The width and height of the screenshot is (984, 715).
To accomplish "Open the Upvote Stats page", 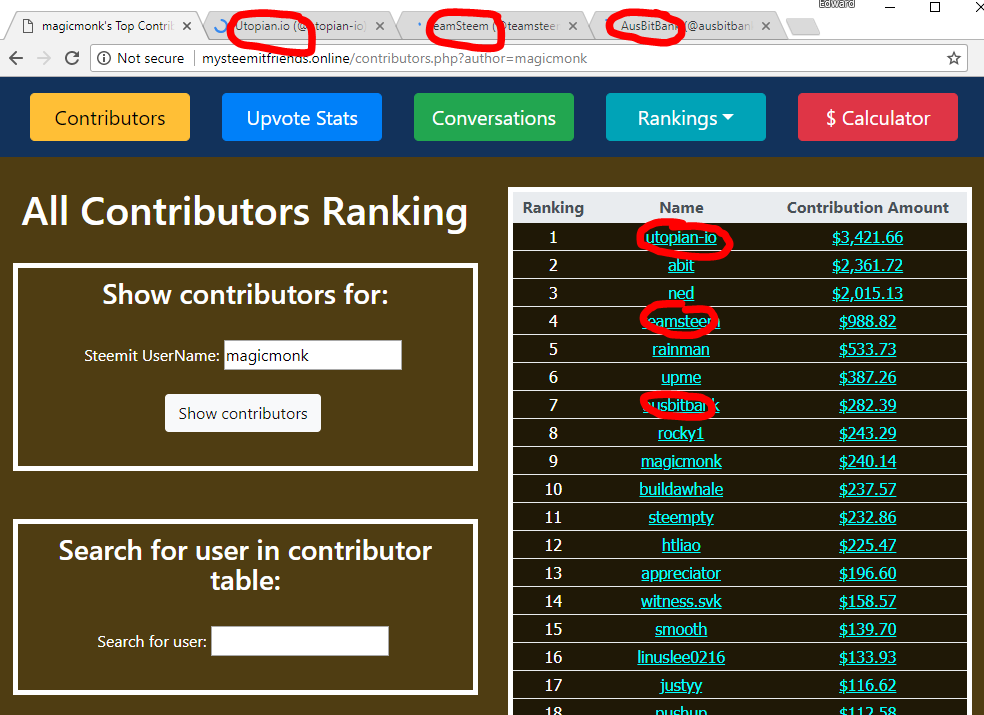I will [302, 117].
